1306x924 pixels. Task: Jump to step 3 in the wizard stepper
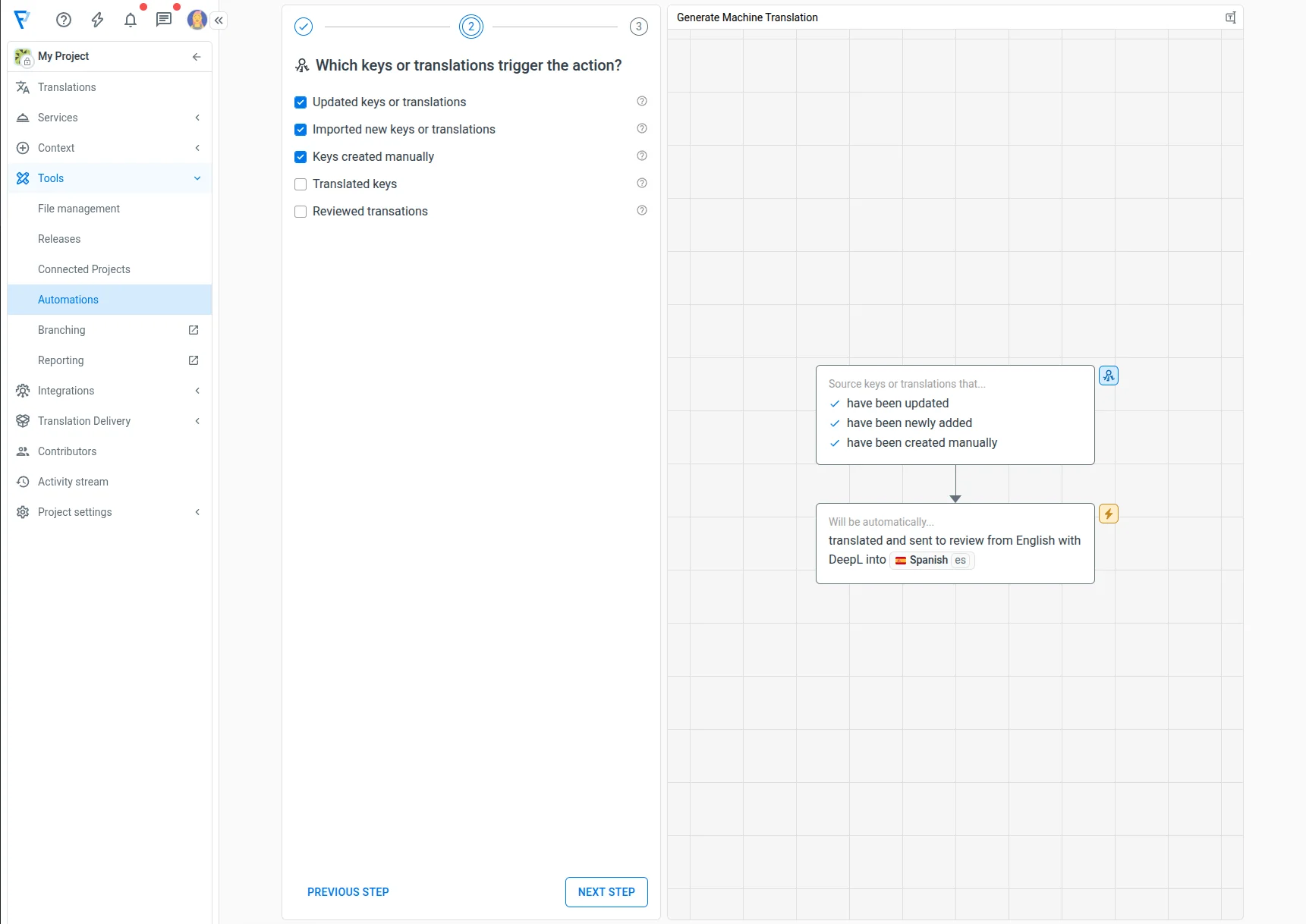tap(639, 27)
